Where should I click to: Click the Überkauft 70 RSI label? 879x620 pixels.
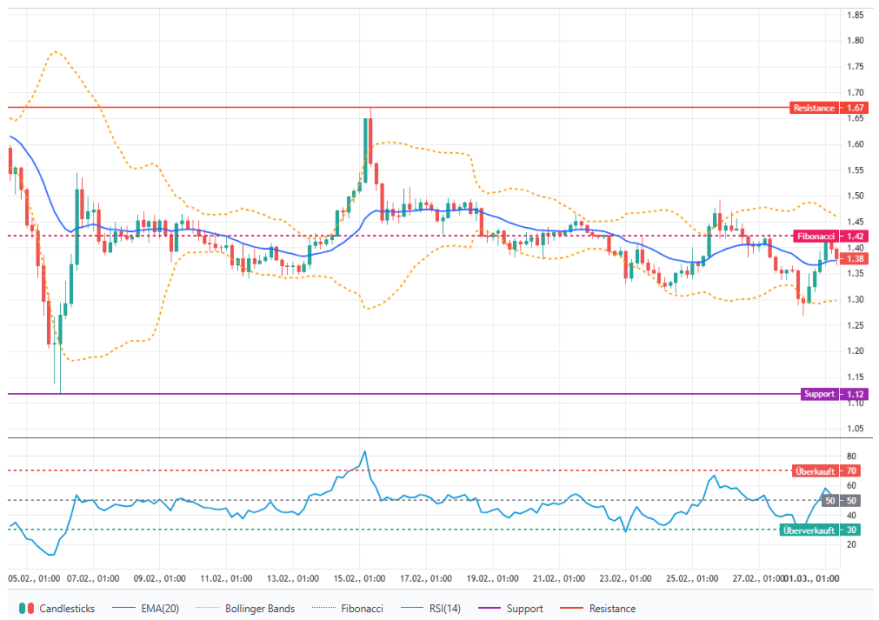(828, 470)
